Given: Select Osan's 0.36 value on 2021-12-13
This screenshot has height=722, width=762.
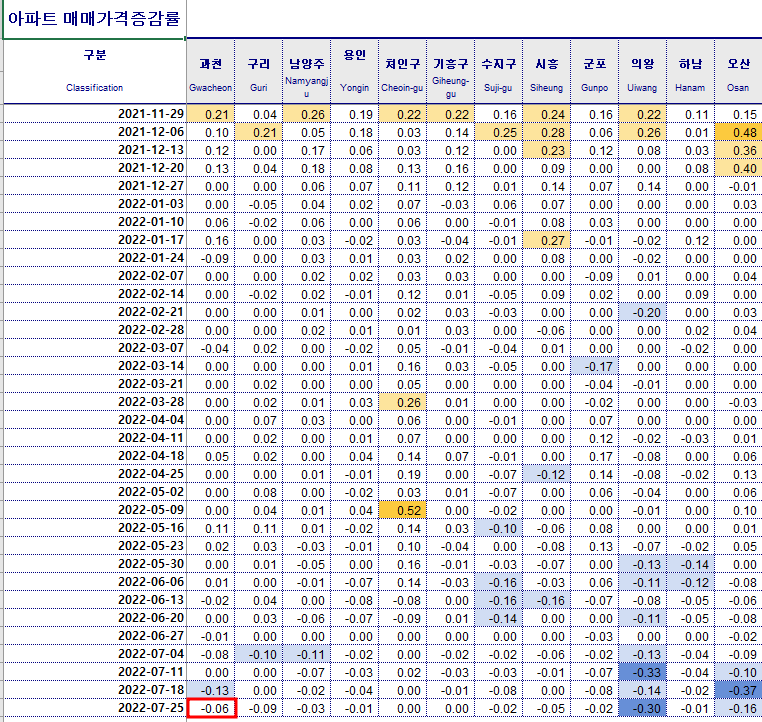Looking at the screenshot, I should click(x=738, y=150).
